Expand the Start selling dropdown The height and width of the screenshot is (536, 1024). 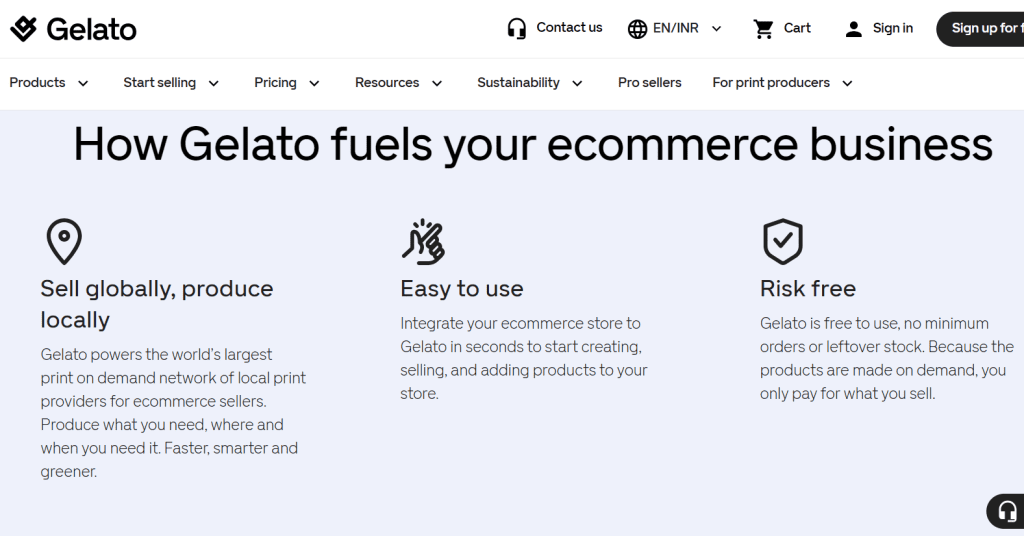(171, 83)
